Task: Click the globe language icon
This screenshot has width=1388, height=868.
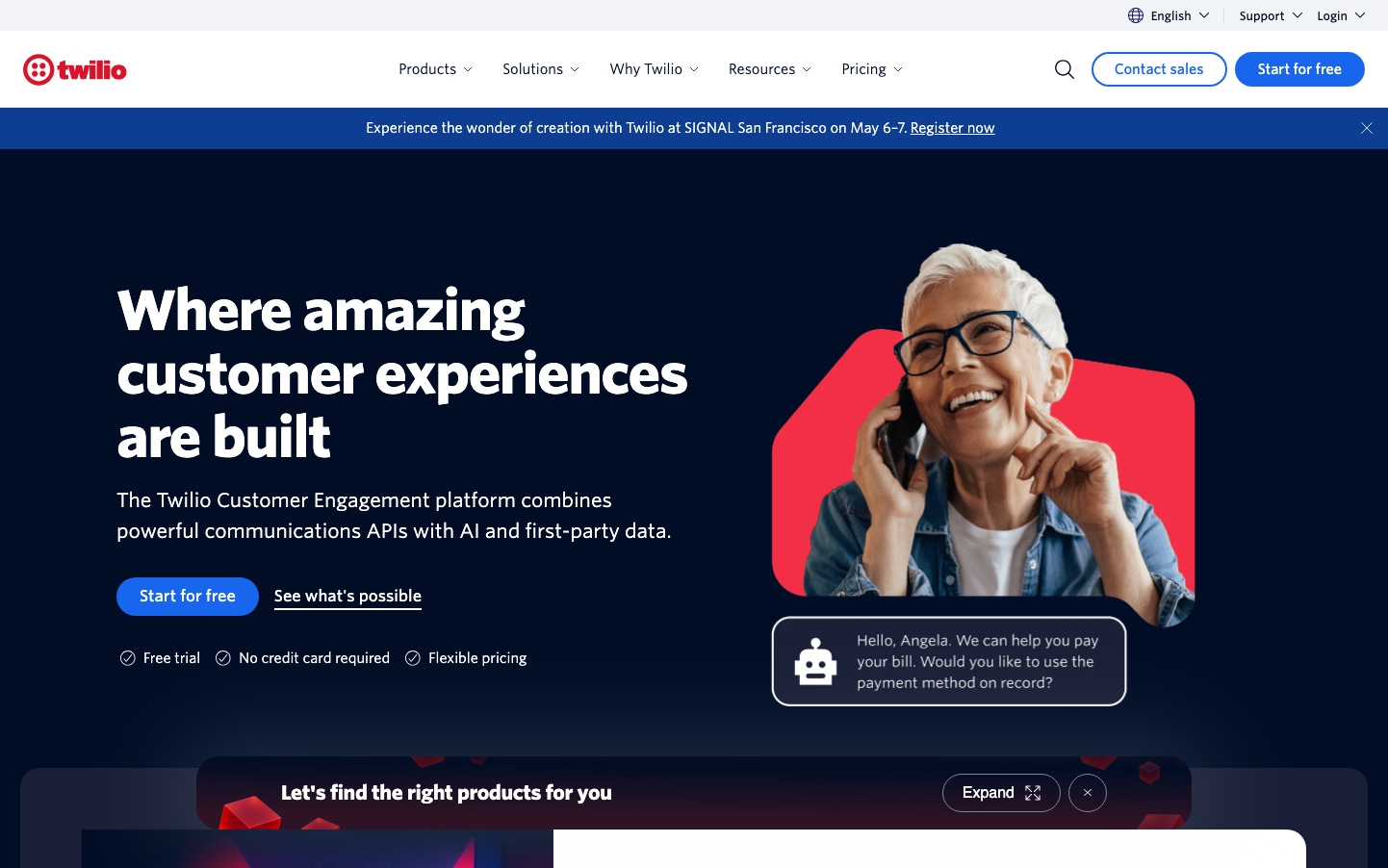Action: pos(1136,15)
